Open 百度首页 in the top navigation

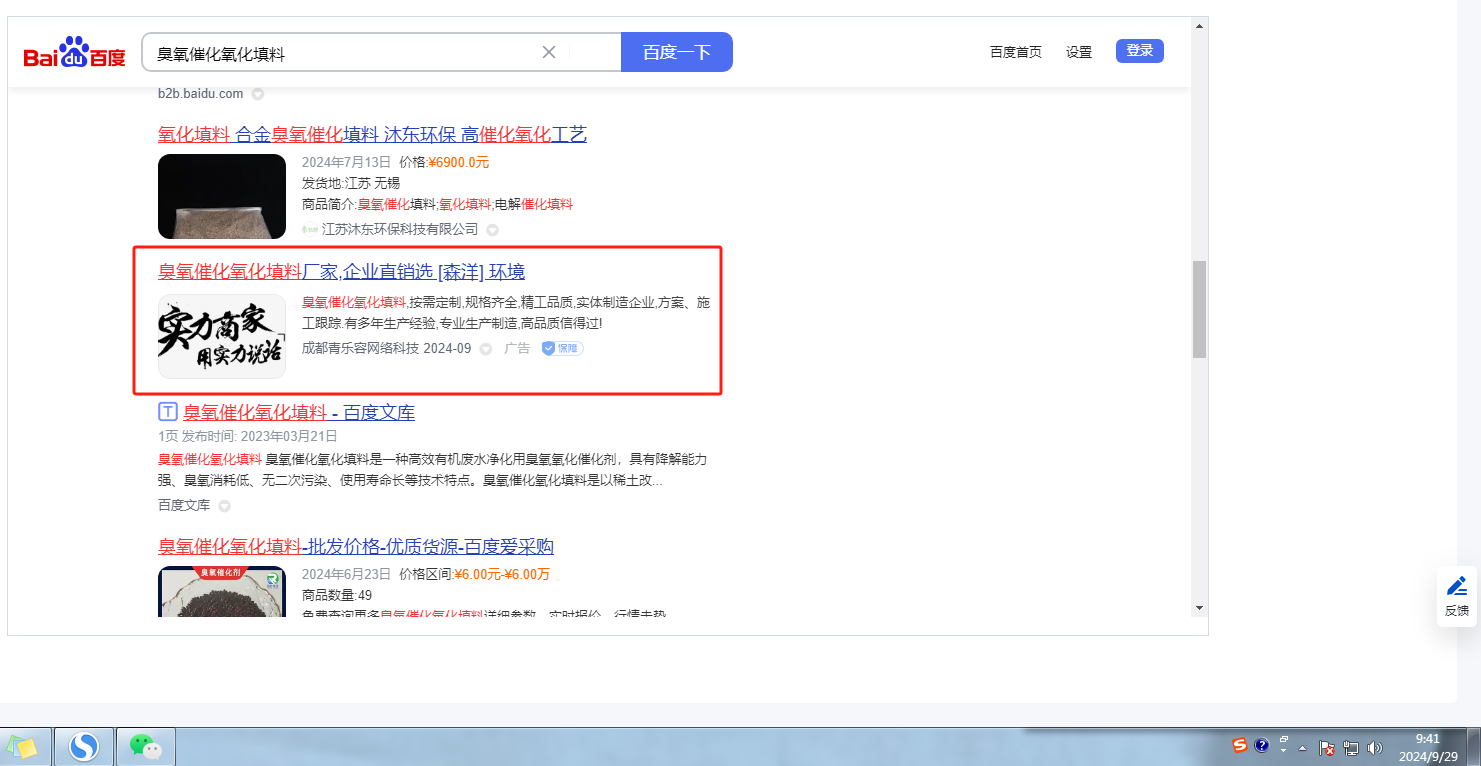(x=1015, y=52)
